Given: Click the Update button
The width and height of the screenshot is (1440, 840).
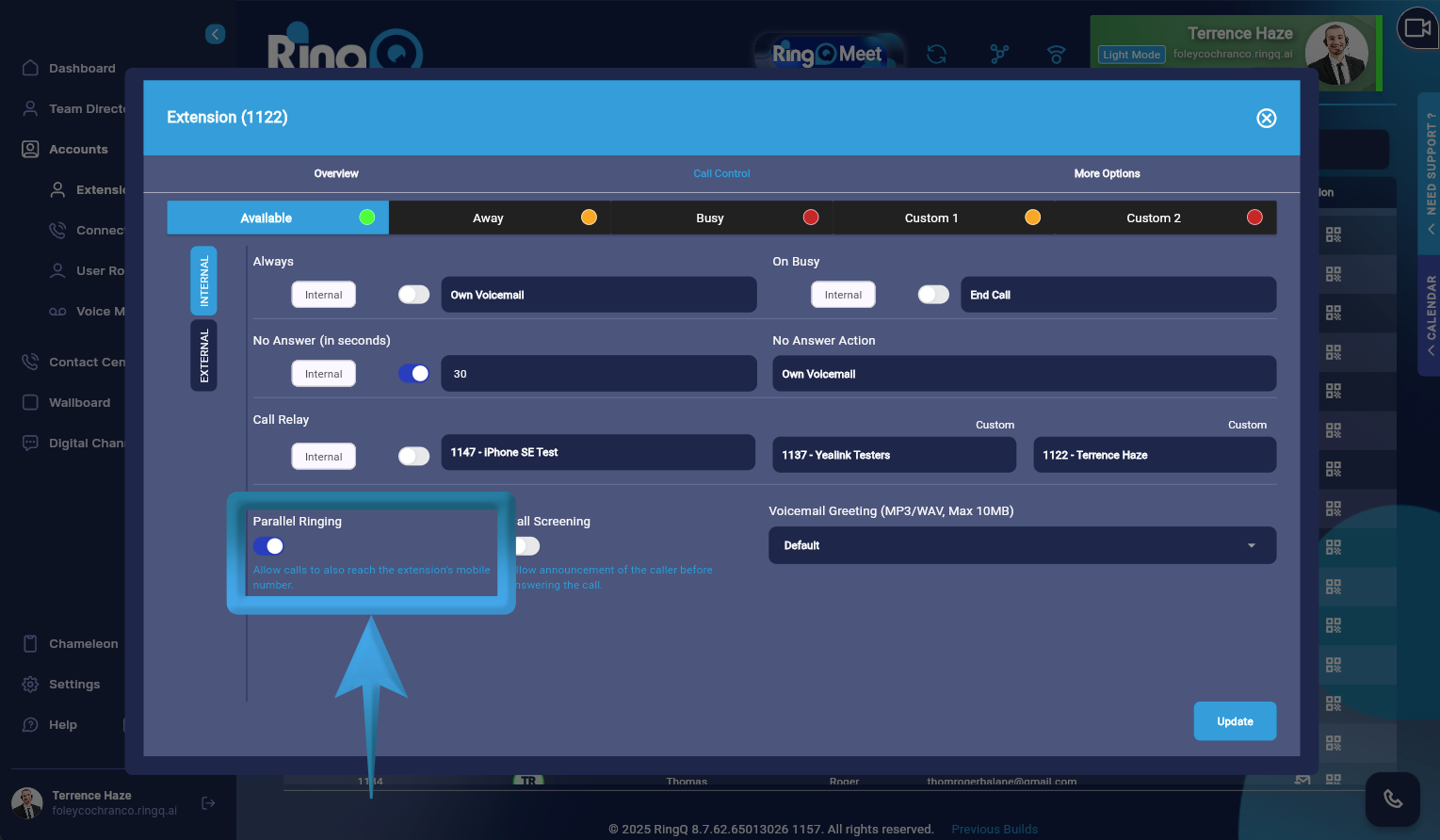Looking at the screenshot, I should point(1235,720).
